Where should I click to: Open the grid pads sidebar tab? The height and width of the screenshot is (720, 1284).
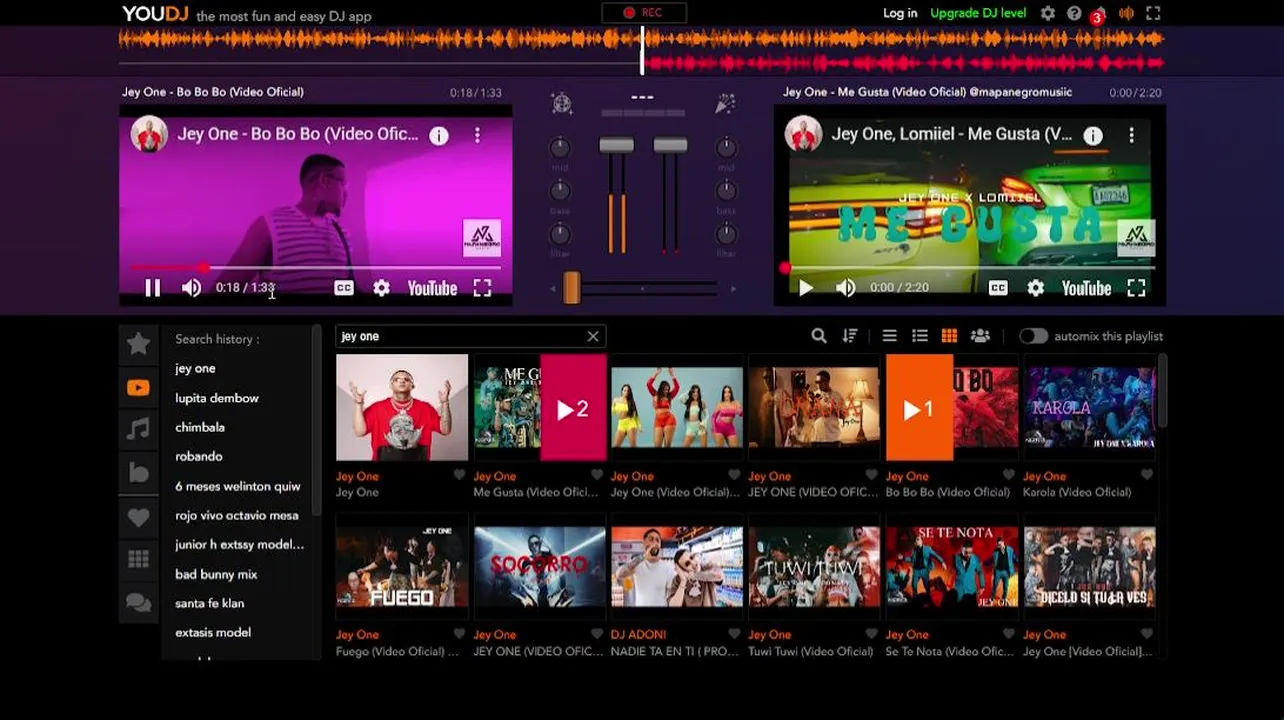point(139,560)
